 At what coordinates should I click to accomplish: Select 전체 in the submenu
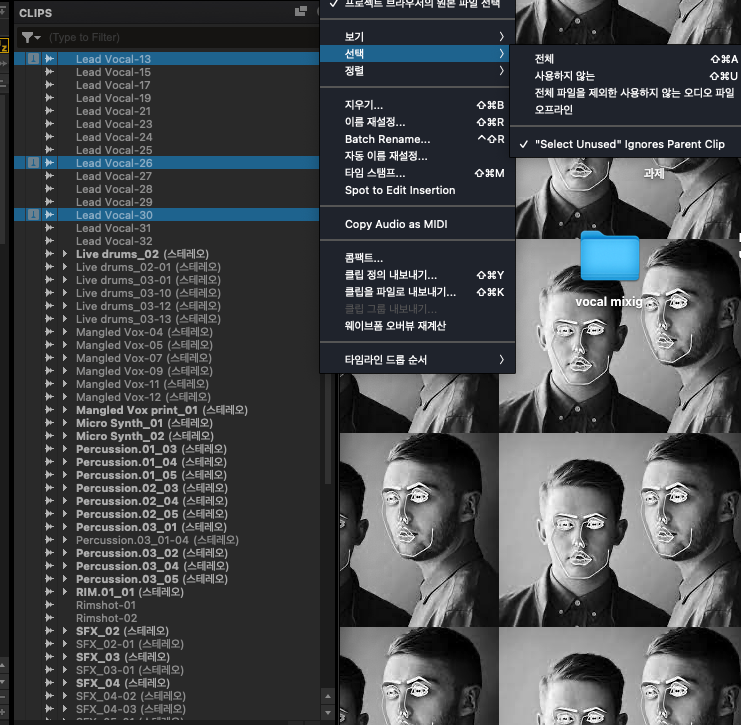click(x=625, y=59)
